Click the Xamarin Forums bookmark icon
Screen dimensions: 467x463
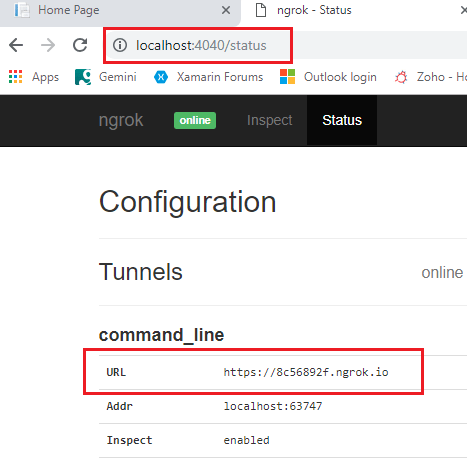point(161,77)
